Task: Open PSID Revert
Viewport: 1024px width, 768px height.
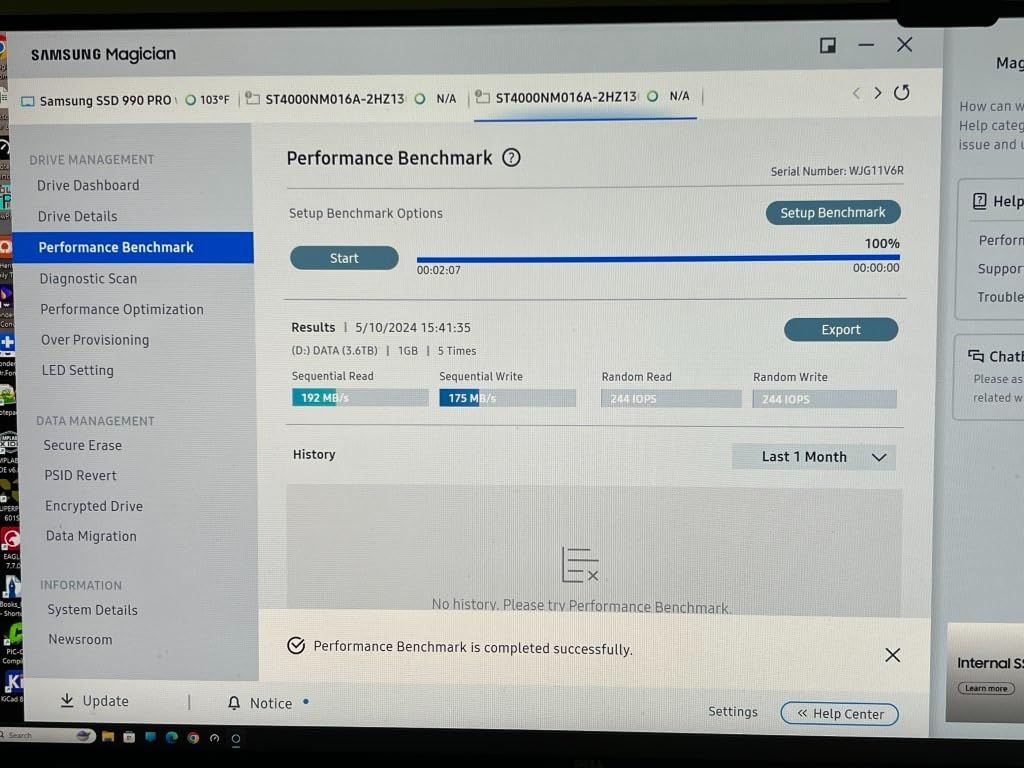Action: pyautogui.click(x=81, y=475)
